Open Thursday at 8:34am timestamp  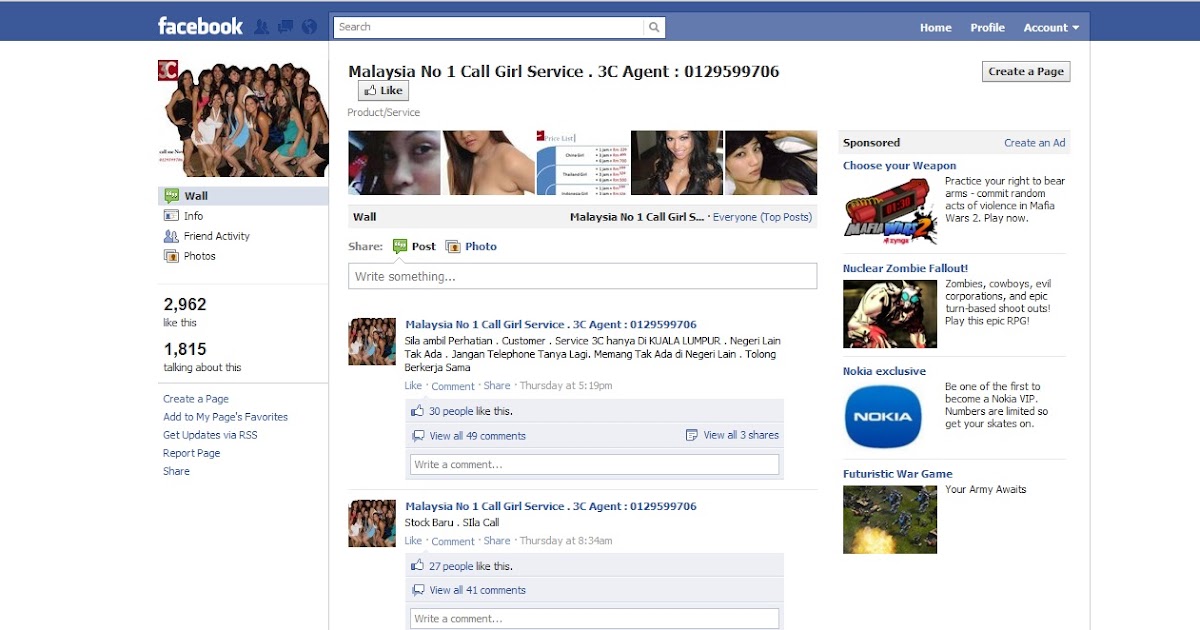click(x=566, y=541)
